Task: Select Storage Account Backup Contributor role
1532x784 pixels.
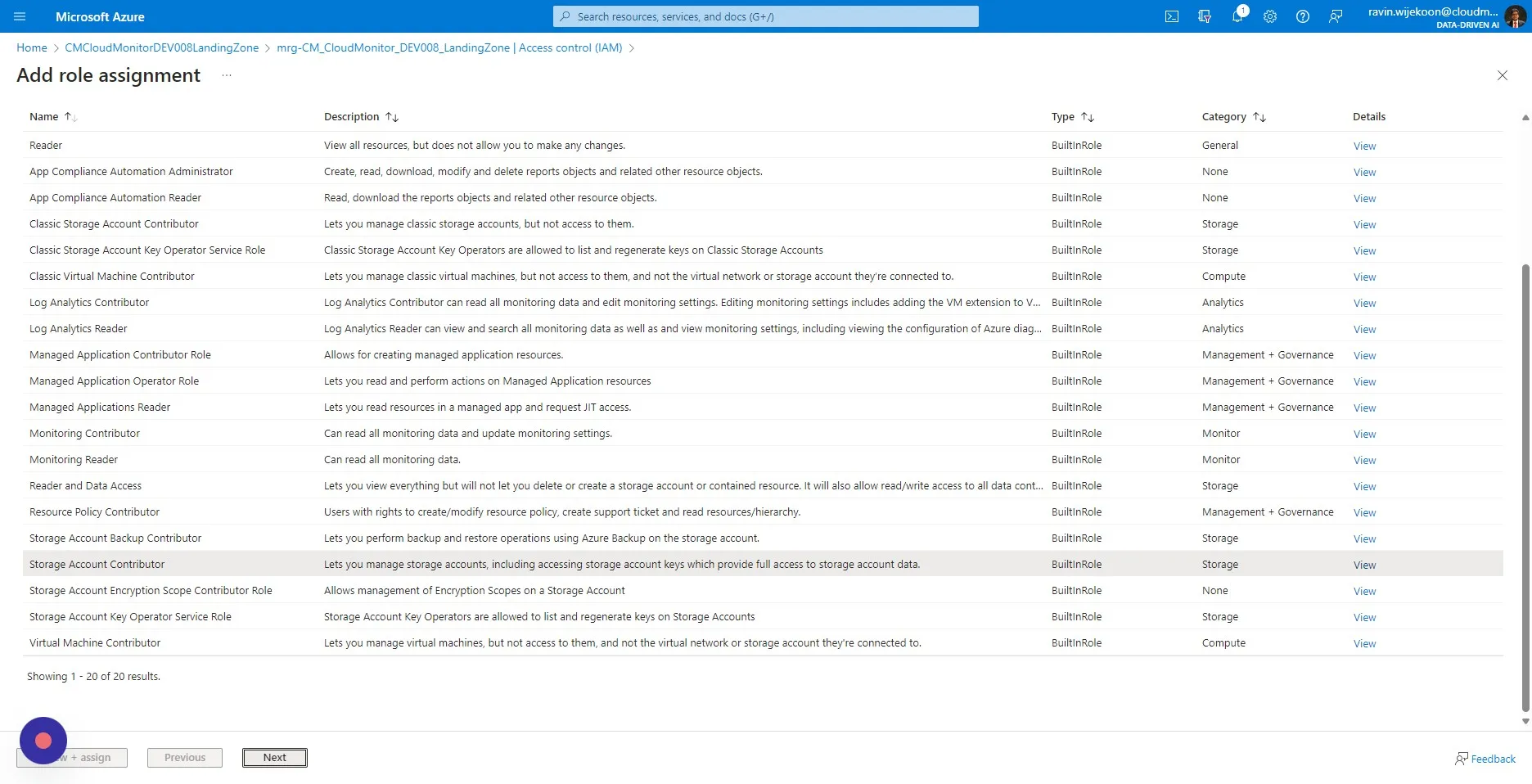Action: 763,538
